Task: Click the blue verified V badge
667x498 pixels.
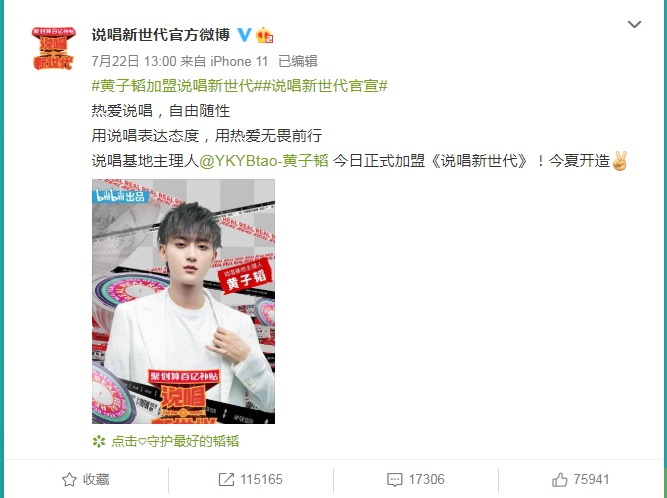Action: click(x=244, y=35)
